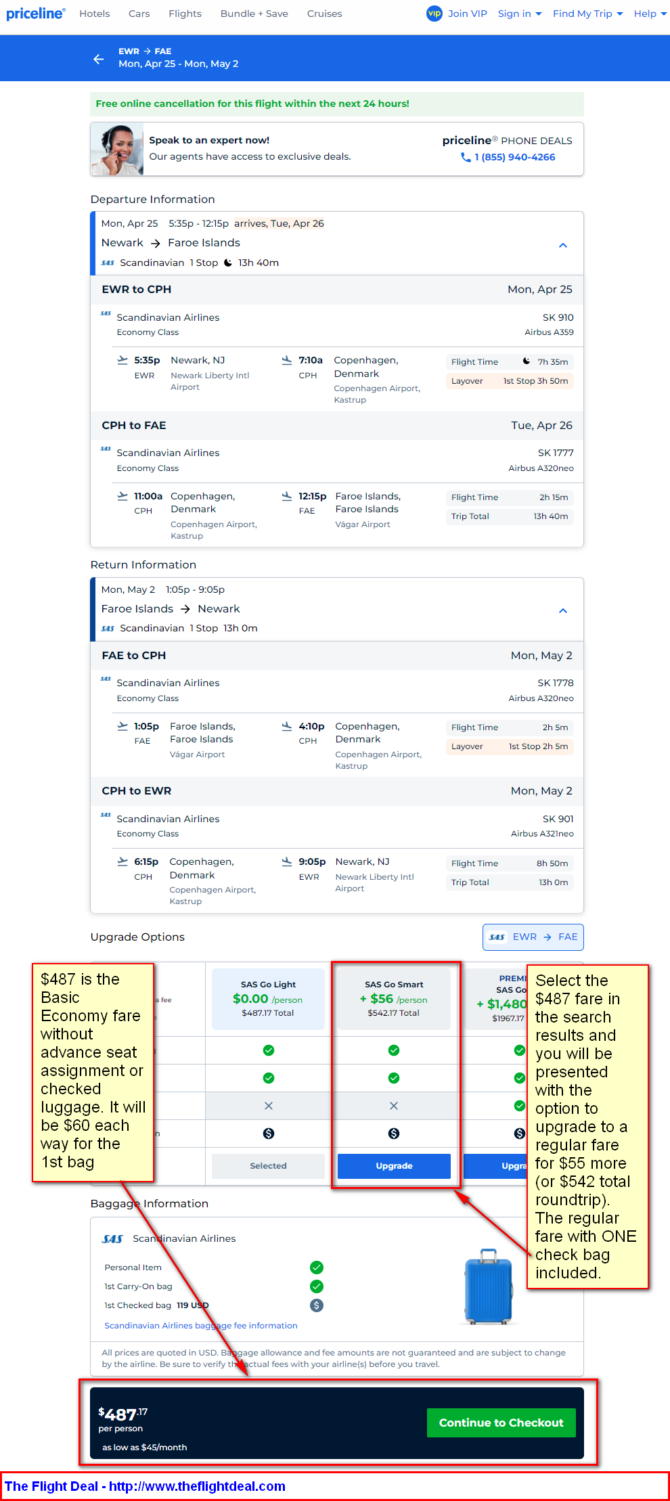This screenshot has height=1501, width=670.
Task: Click the landing plane icon beside 7:10a
Action: pyautogui.click(x=286, y=360)
